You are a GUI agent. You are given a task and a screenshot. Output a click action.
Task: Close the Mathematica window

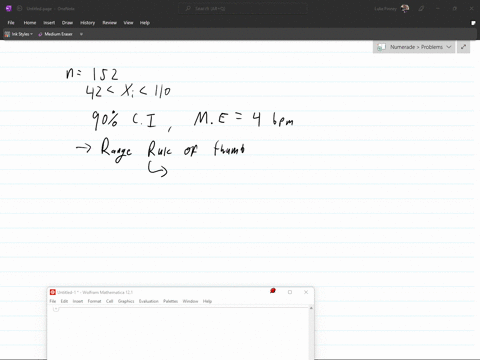(306, 292)
